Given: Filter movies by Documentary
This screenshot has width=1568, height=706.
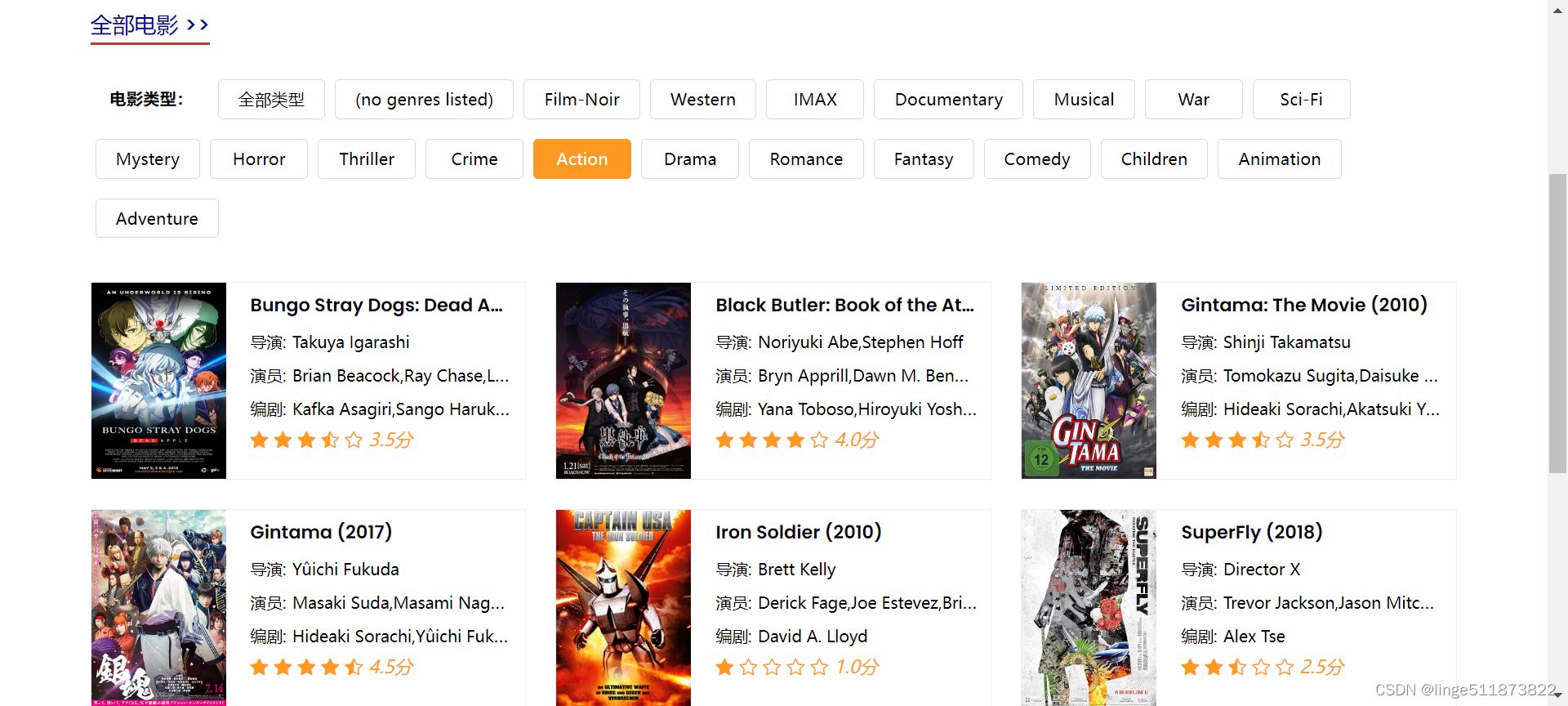Looking at the screenshot, I should [948, 100].
